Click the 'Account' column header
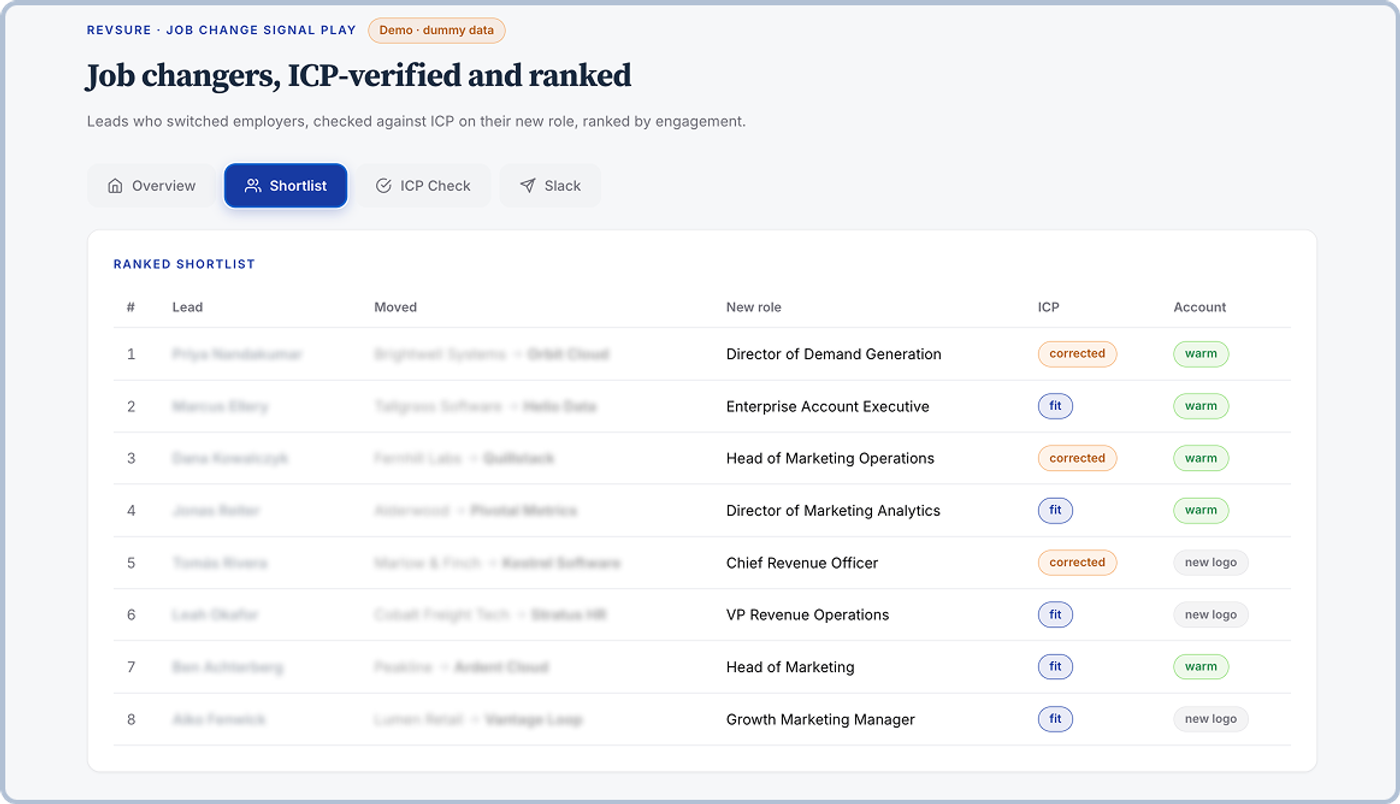 (1200, 307)
